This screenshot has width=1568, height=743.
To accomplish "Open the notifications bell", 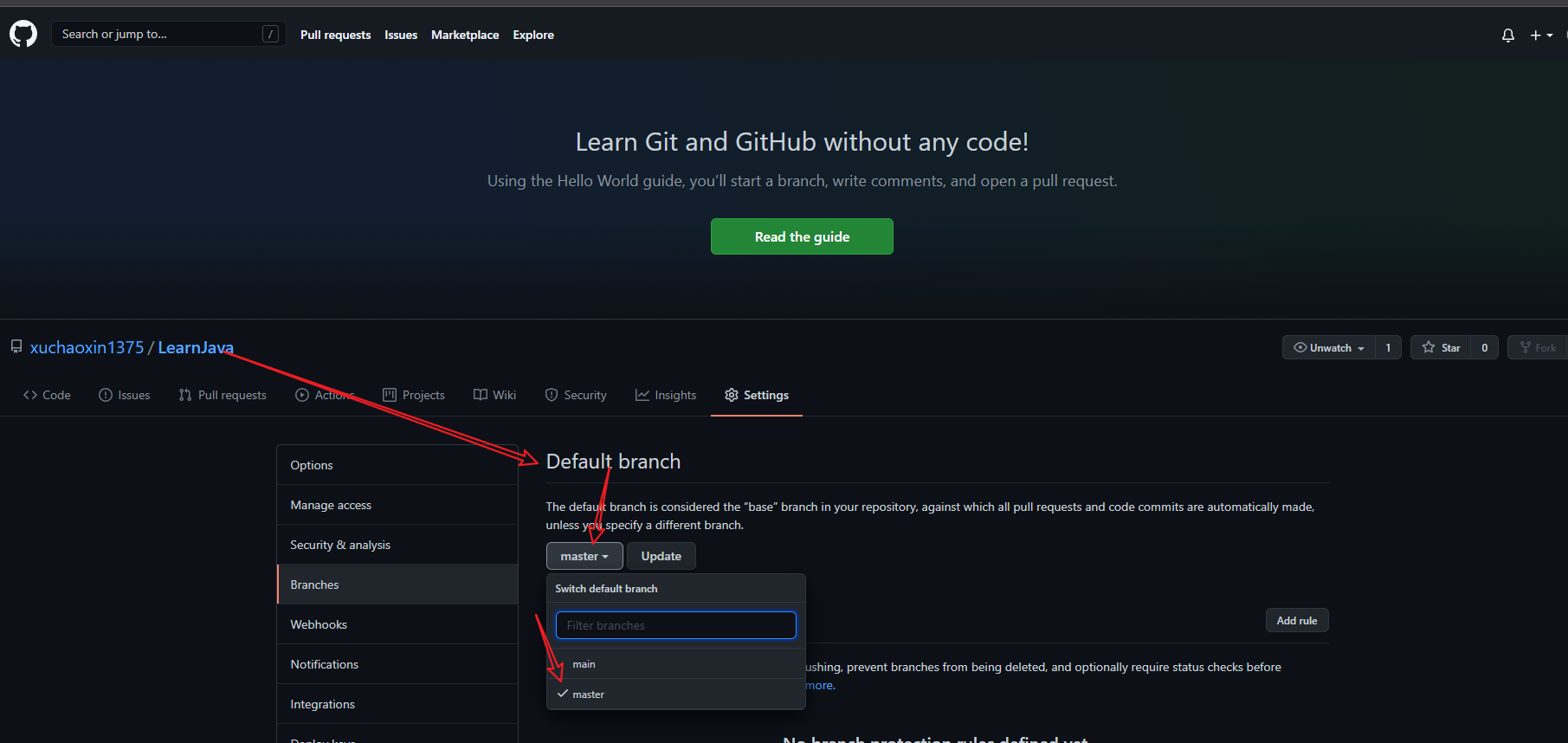I will [x=1508, y=36].
